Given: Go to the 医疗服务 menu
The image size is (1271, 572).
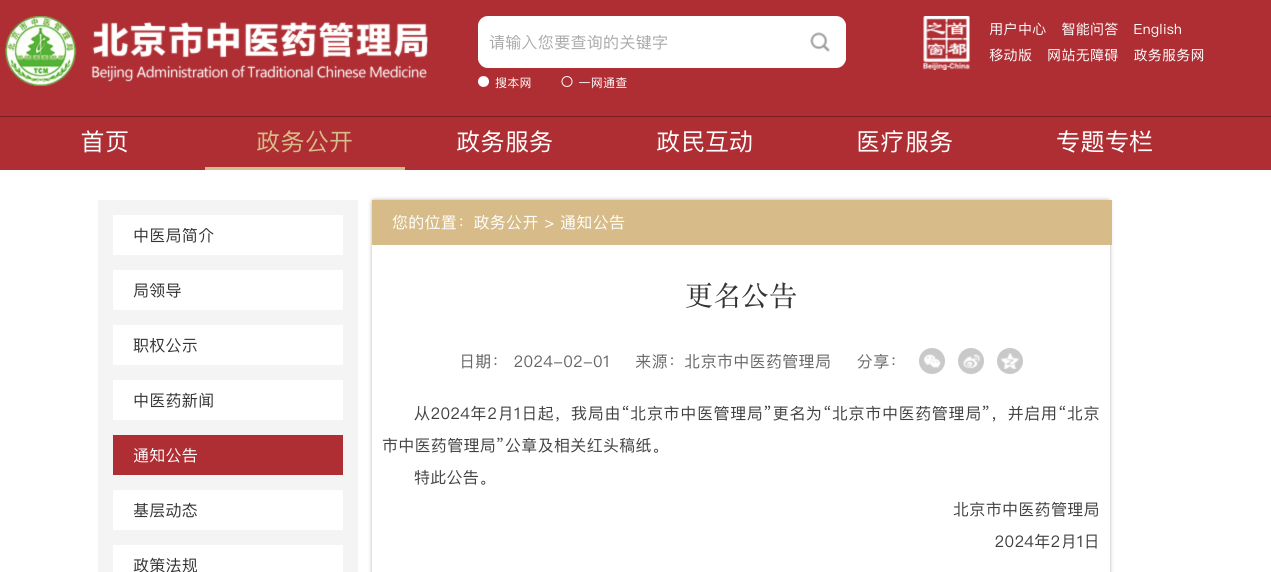Looking at the screenshot, I should [905, 142].
